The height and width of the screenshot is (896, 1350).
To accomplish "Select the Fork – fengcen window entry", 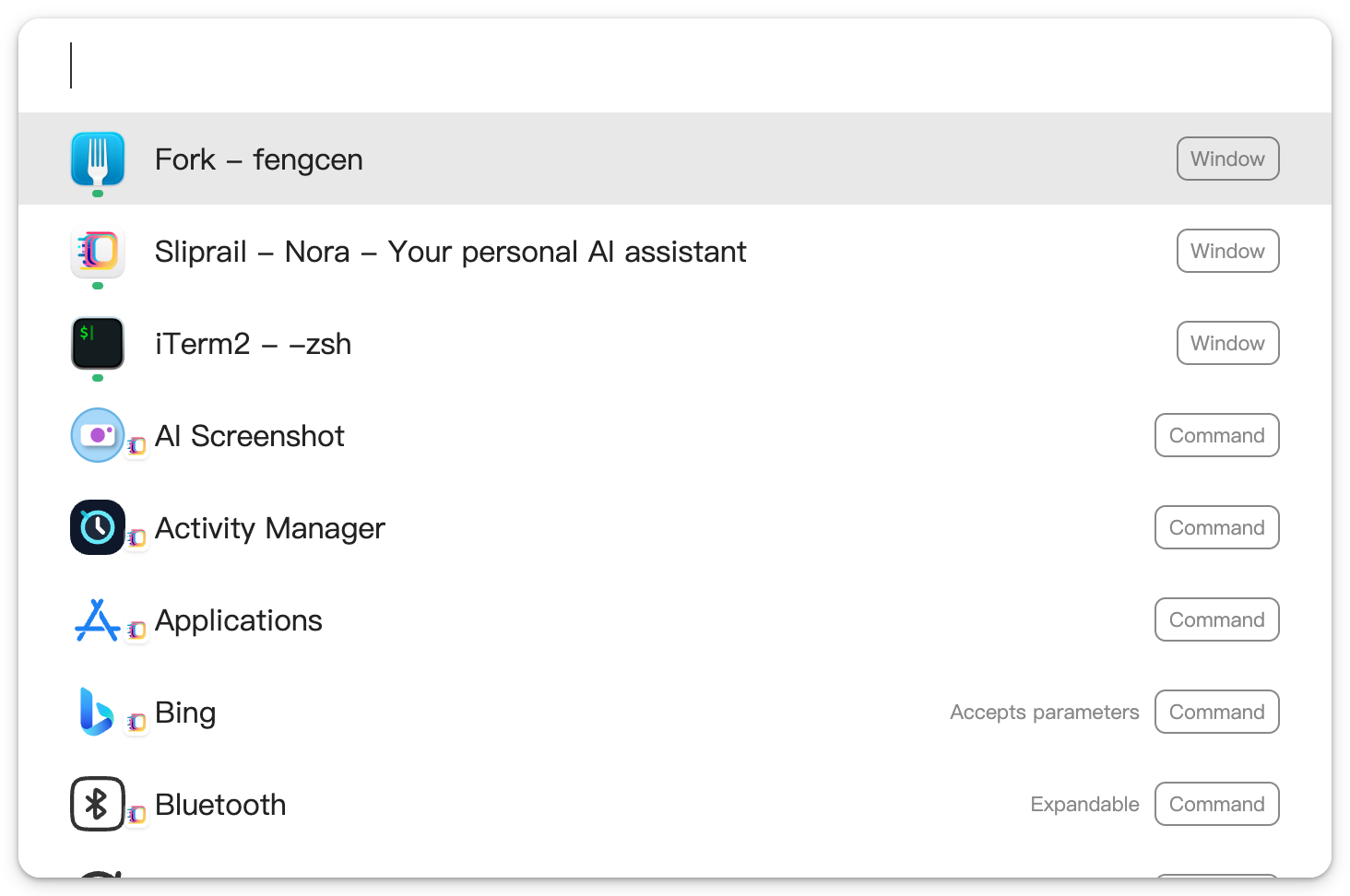I will (675, 159).
